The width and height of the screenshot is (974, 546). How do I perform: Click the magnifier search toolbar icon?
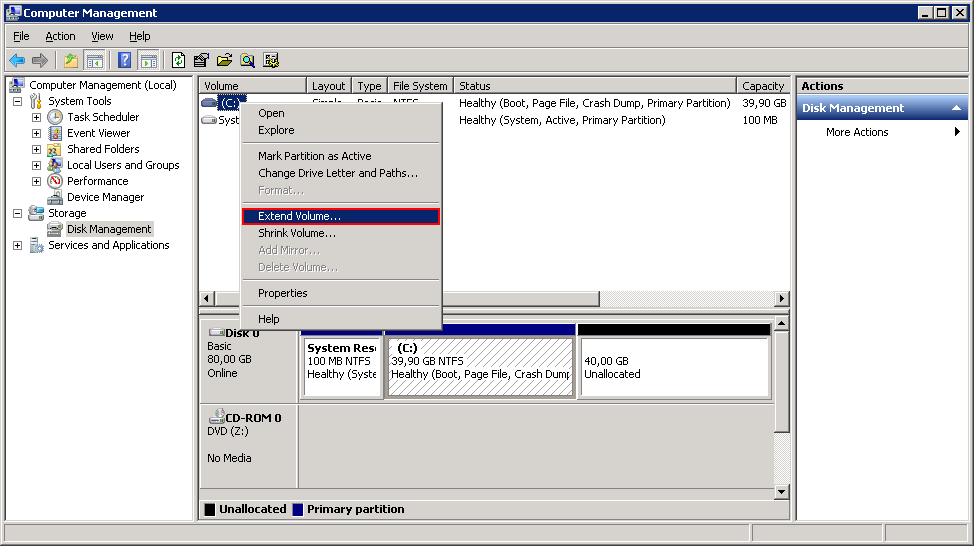(x=247, y=60)
